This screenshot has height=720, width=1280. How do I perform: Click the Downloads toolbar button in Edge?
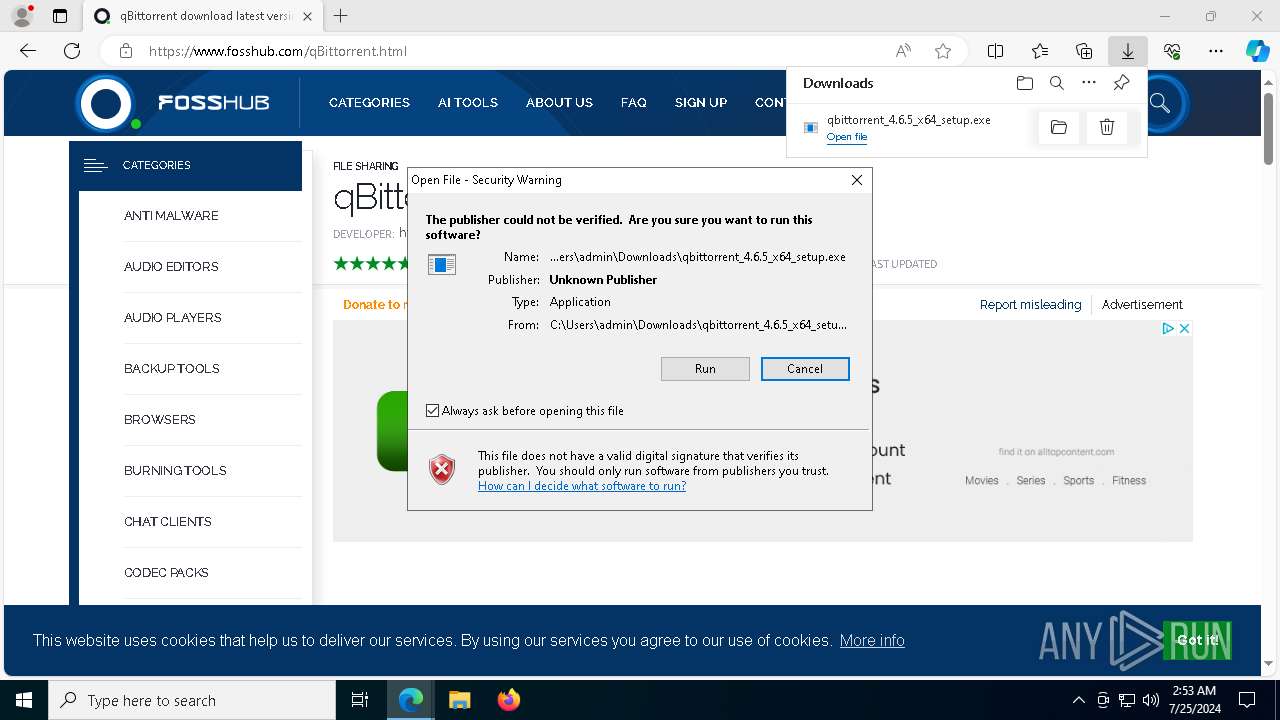tap(1127, 51)
